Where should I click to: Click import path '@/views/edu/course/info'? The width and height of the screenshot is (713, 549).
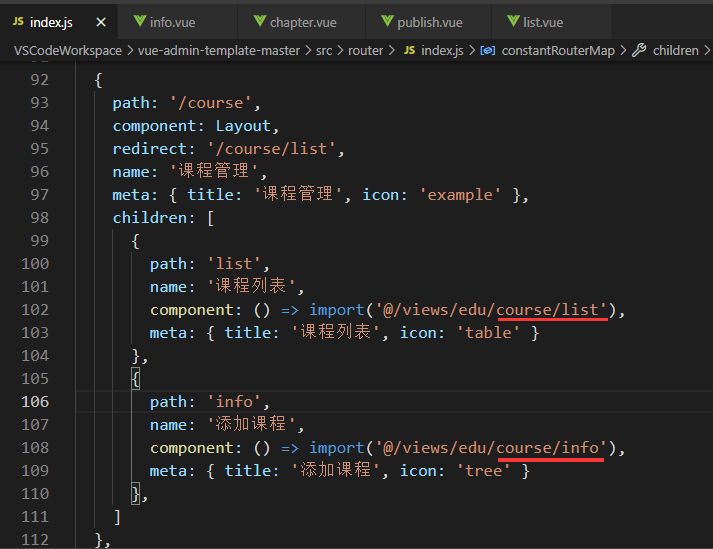point(492,448)
